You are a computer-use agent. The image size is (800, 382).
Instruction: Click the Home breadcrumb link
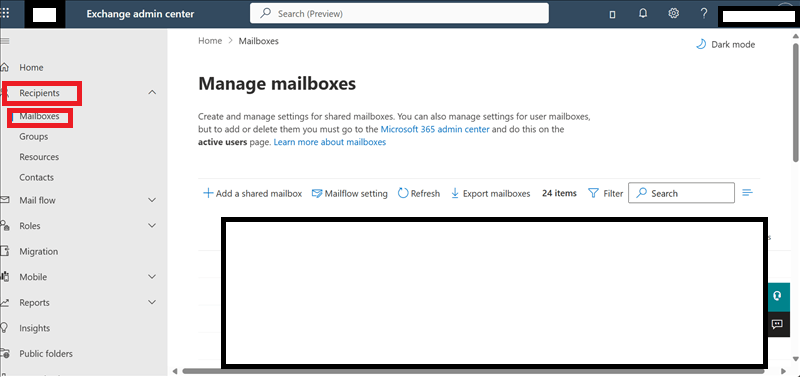point(210,41)
